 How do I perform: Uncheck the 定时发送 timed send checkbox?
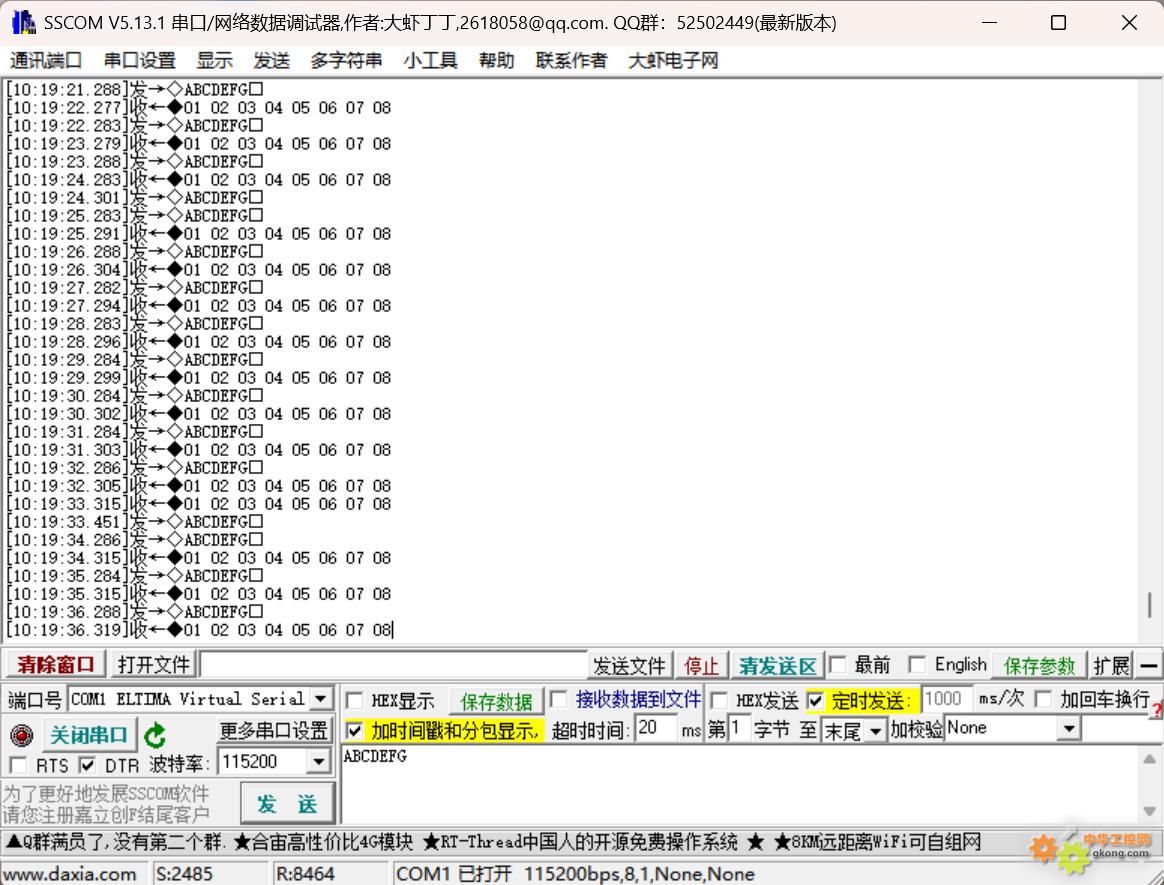click(x=815, y=700)
